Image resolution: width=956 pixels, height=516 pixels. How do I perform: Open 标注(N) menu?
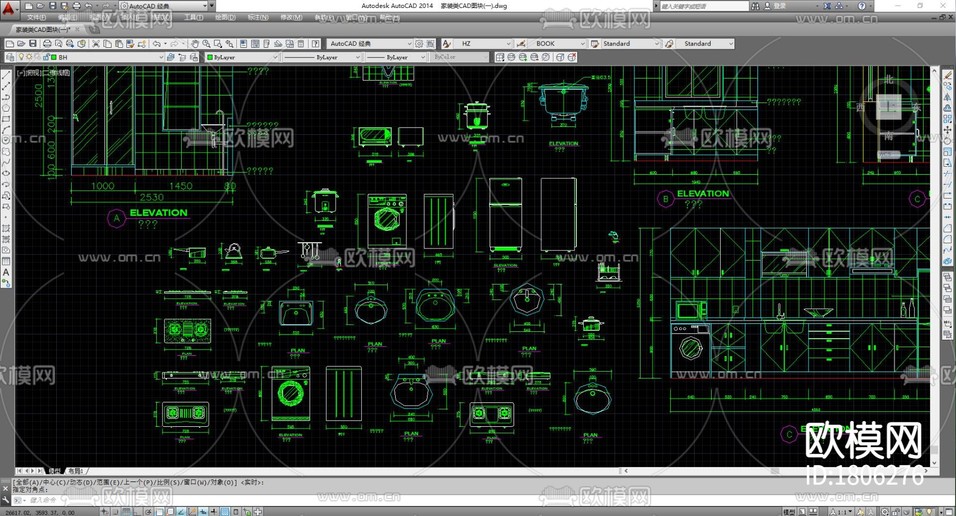tap(258, 17)
